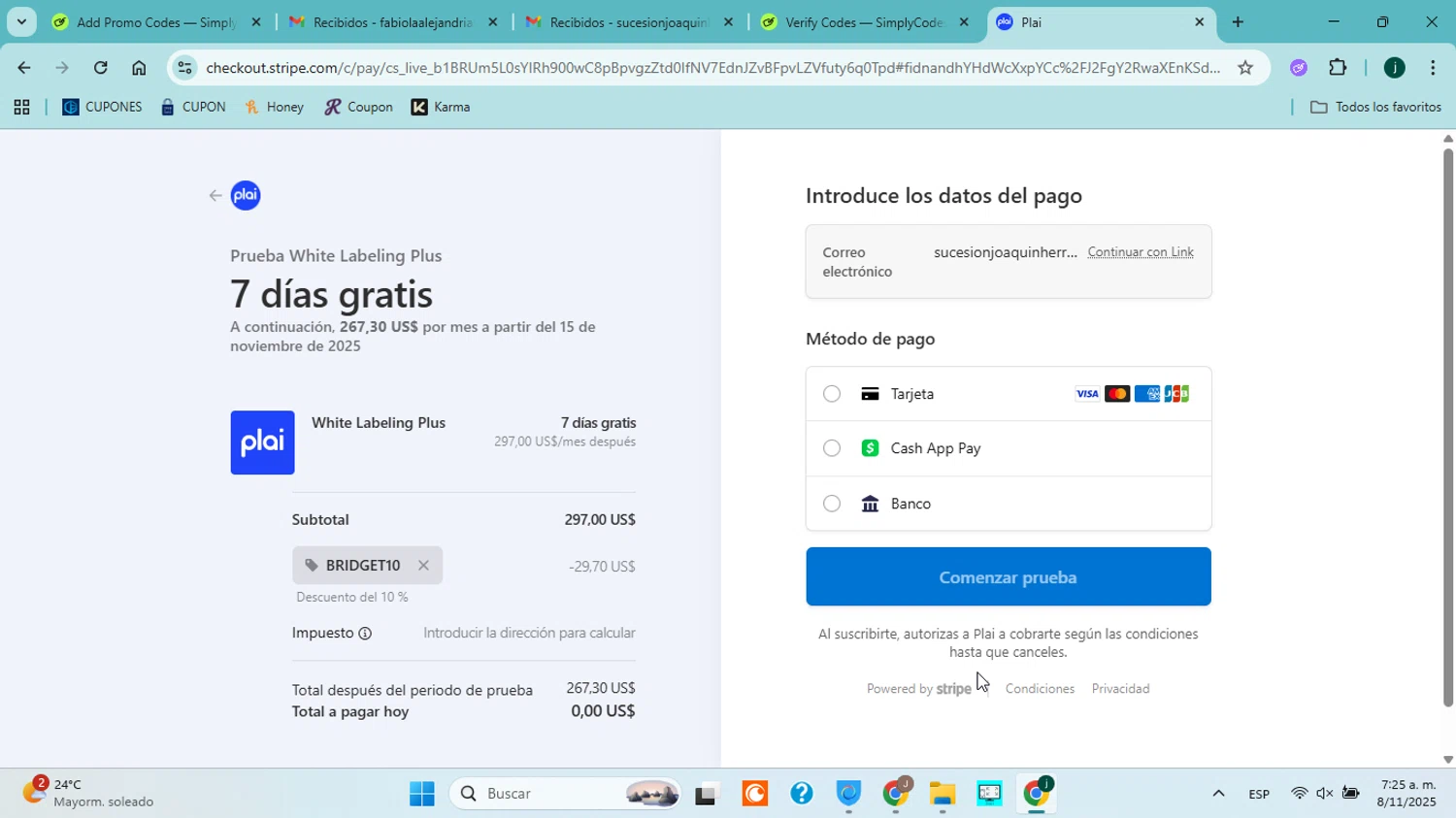
Task: Click the Cash App Pay green icon
Action: point(870,448)
